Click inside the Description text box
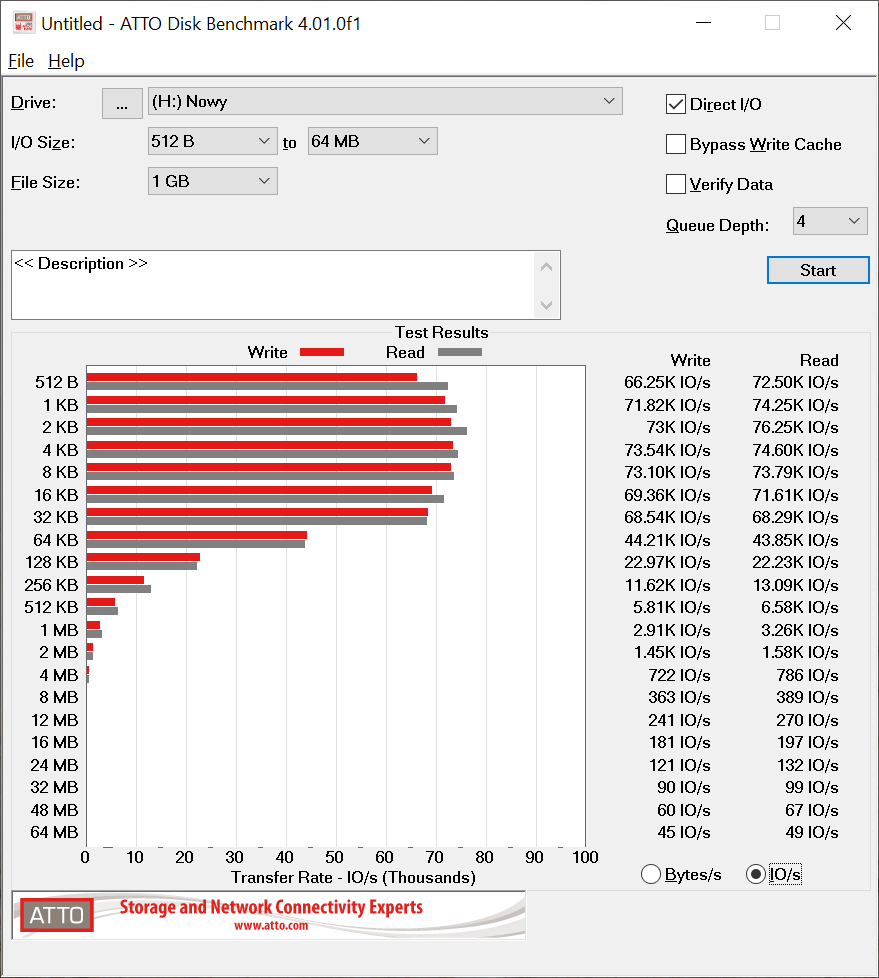The width and height of the screenshot is (879, 978). pyautogui.click(x=273, y=285)
